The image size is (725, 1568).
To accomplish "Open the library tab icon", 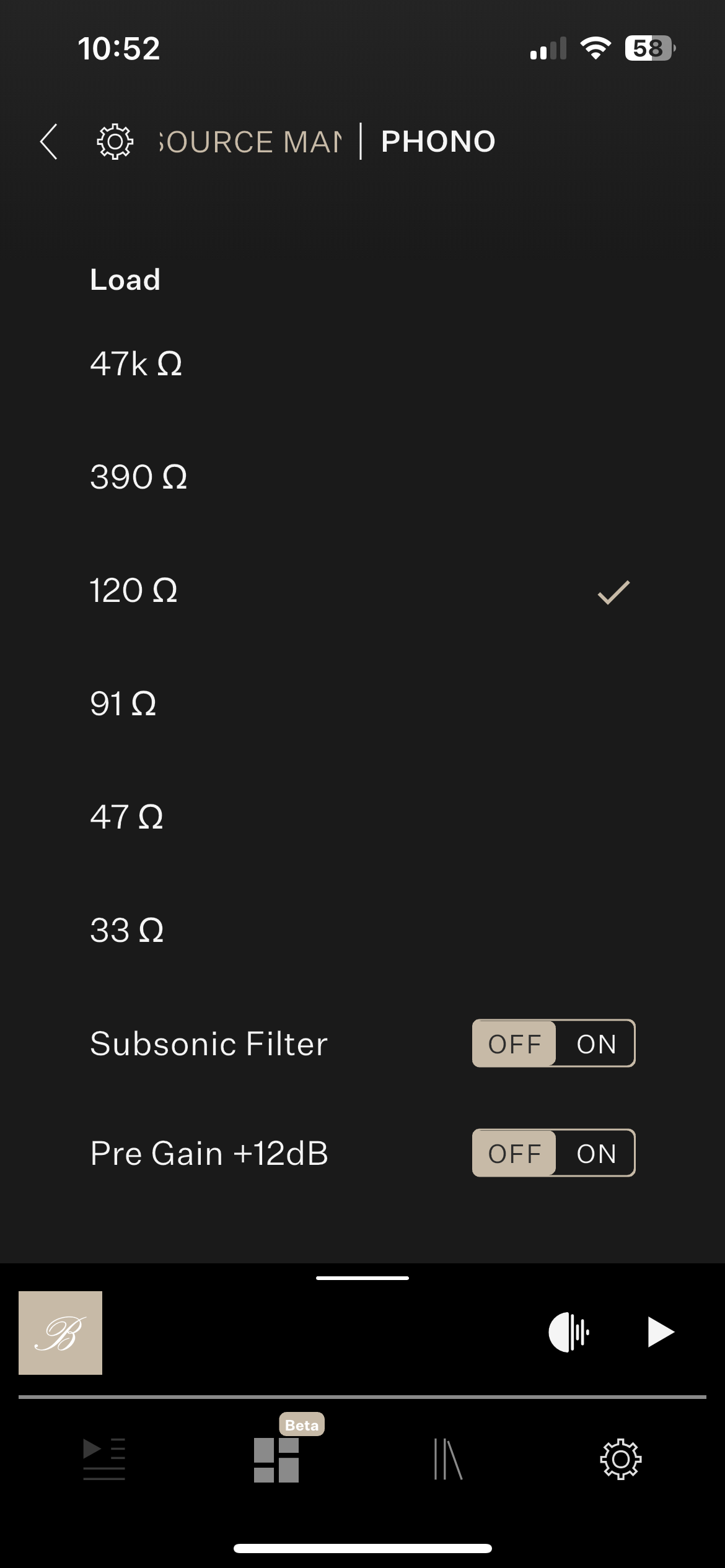I will coord(448,1460).
